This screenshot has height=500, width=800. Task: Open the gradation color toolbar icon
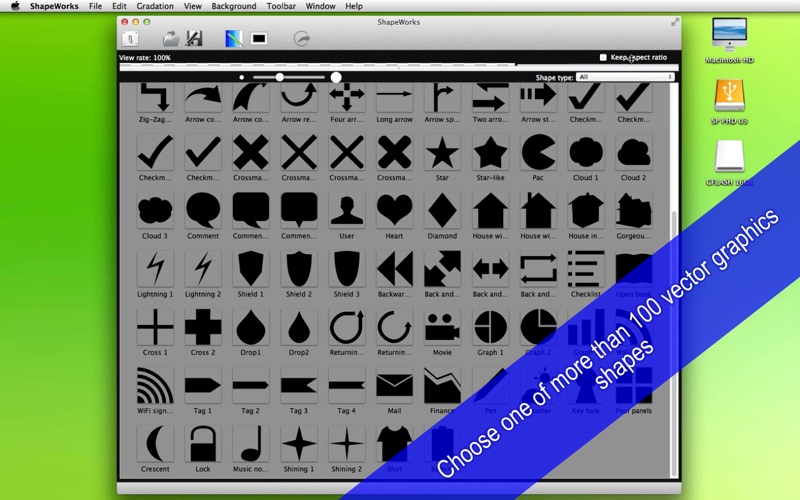(234, 39)
